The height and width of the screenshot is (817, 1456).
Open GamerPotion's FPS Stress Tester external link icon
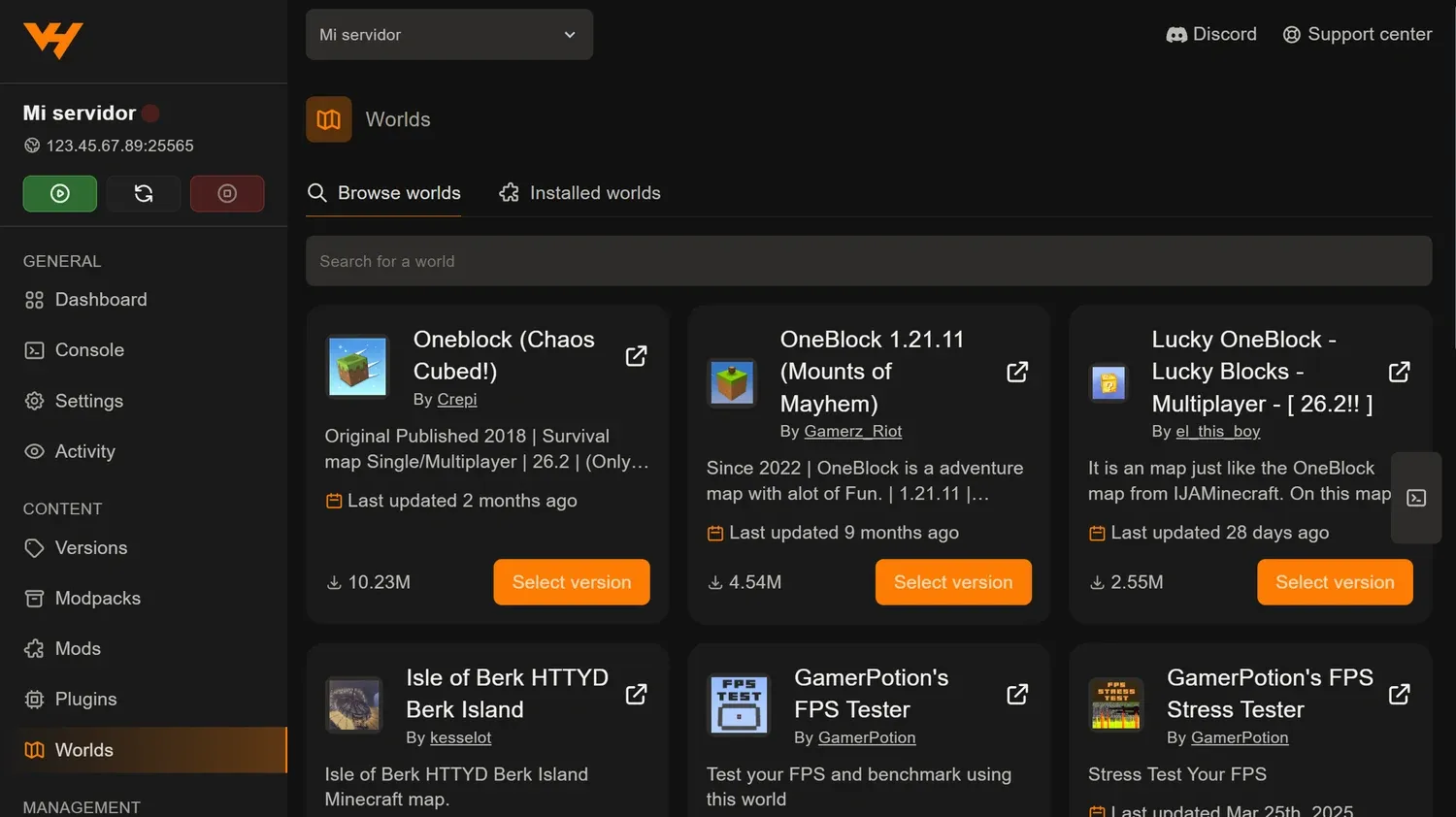[1399, 694]
